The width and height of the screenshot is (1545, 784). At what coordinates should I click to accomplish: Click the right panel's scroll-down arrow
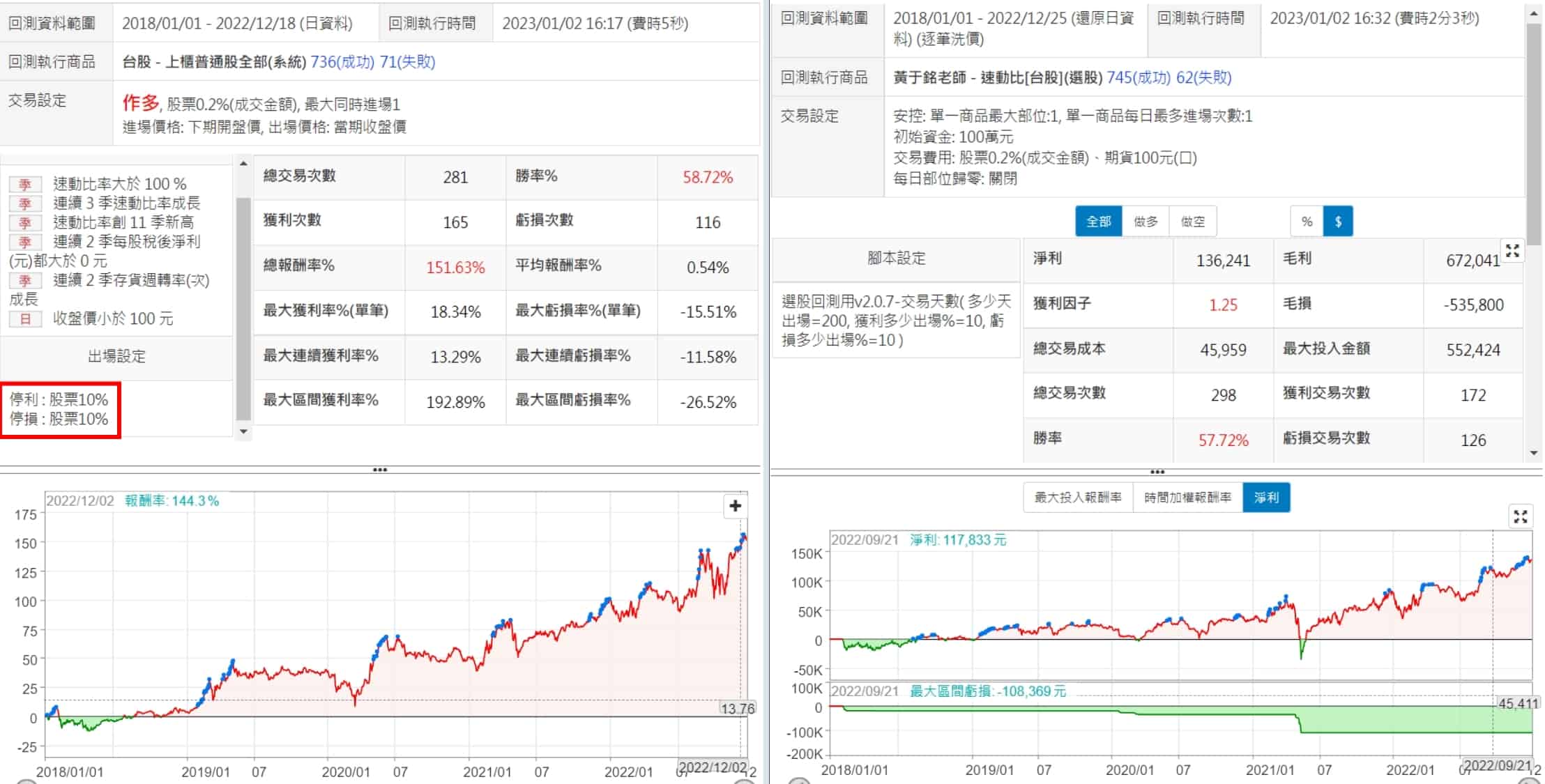pos(1533,453)
